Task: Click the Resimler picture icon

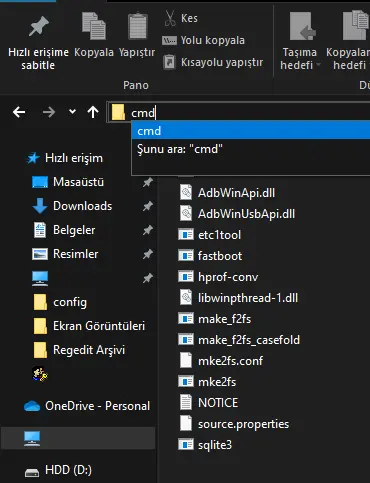Action: pyautogui.click(x=40, y=254)
